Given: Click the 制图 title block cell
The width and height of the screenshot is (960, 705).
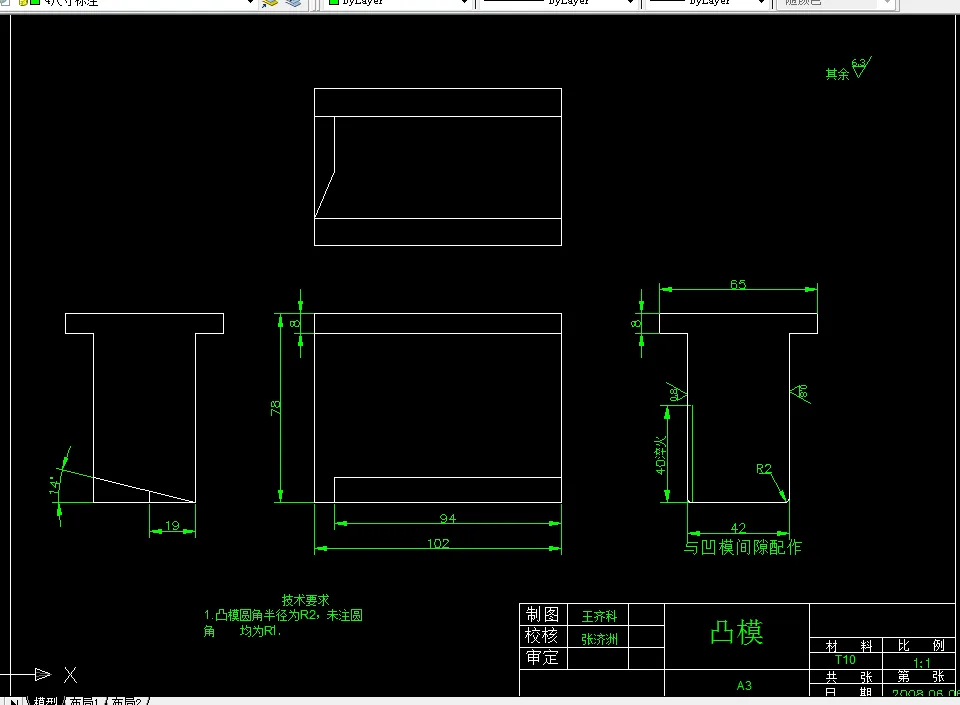Looking at the screenshot, I should [543, 614].
